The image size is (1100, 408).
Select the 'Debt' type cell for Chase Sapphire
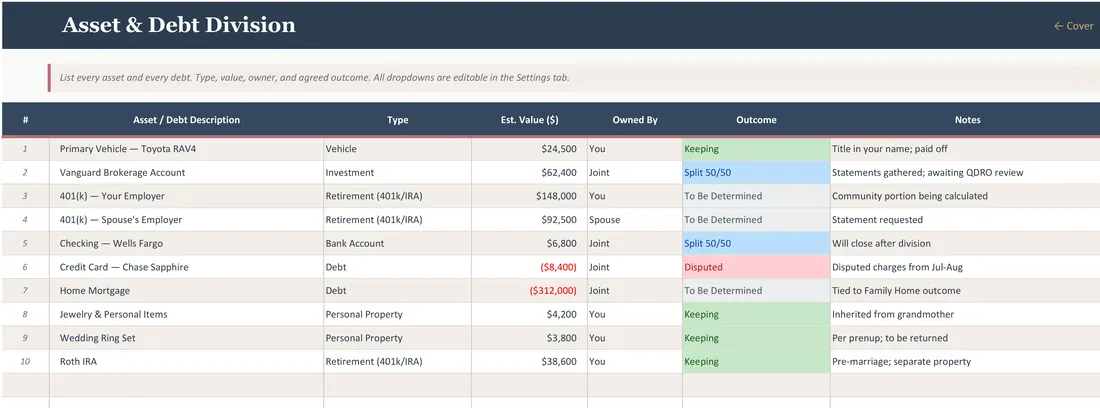(x=397, y=267)
